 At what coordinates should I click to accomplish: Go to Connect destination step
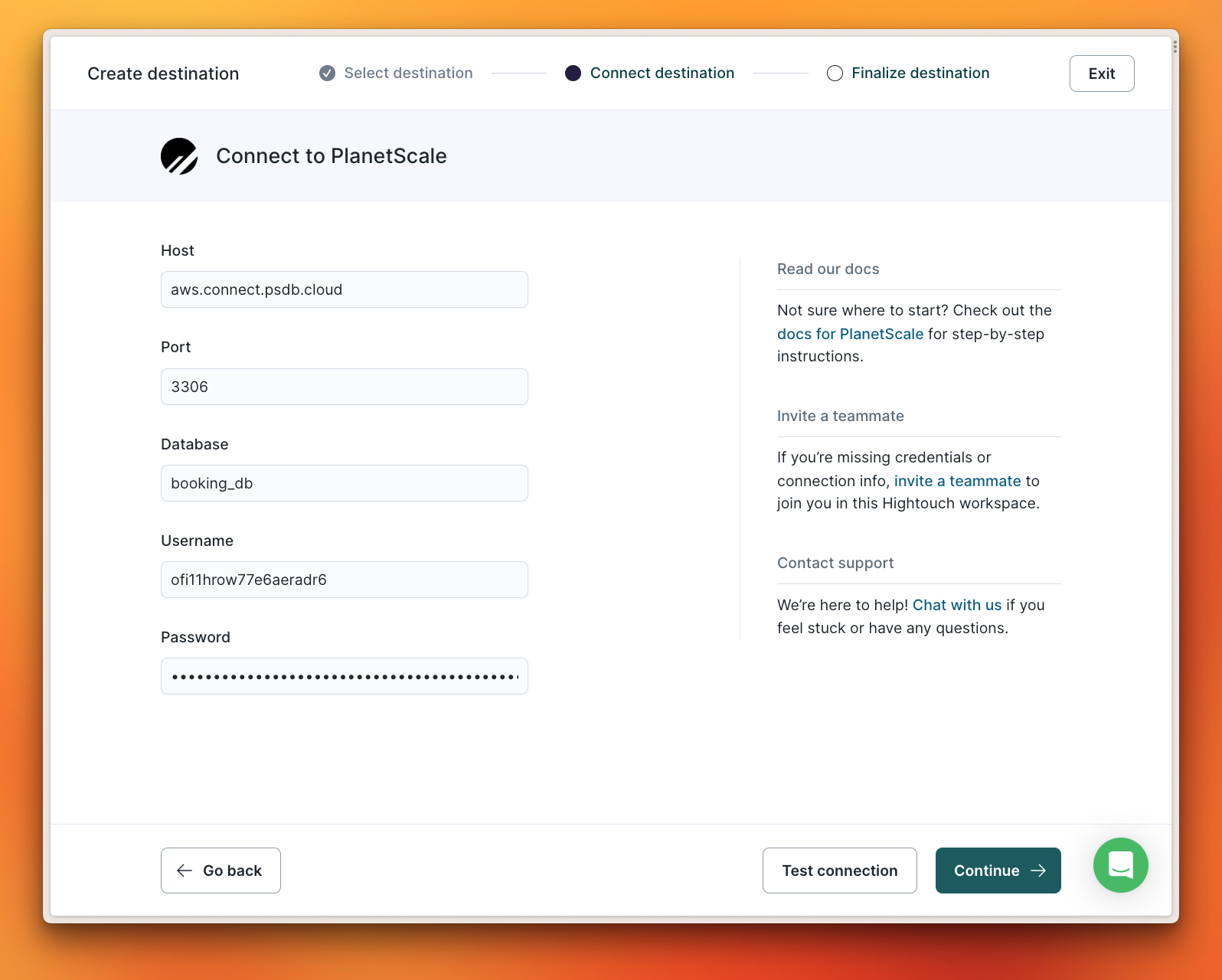(662, 73)
